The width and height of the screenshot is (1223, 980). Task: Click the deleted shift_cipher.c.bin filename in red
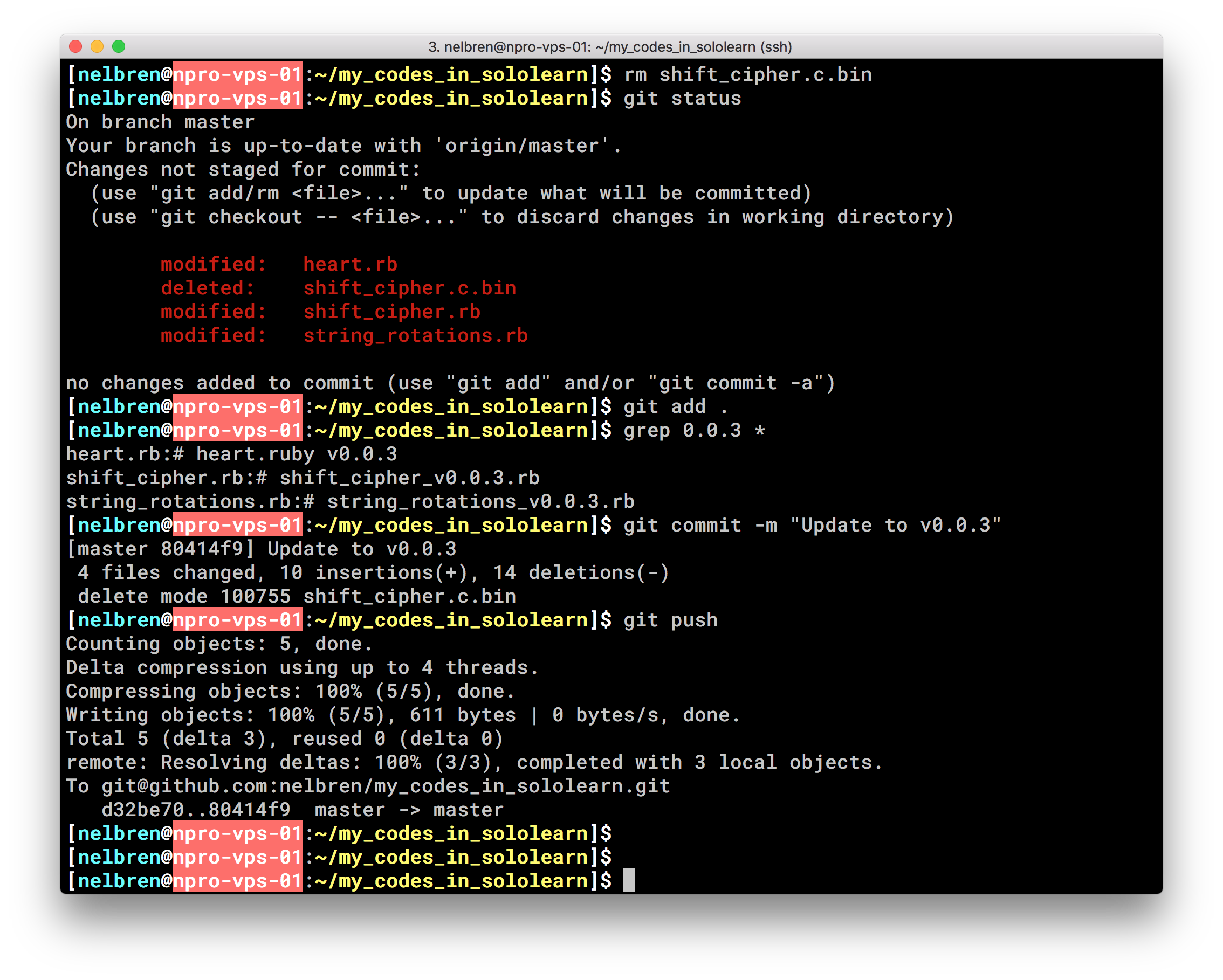pyautogui.click(x=410, y=288)
